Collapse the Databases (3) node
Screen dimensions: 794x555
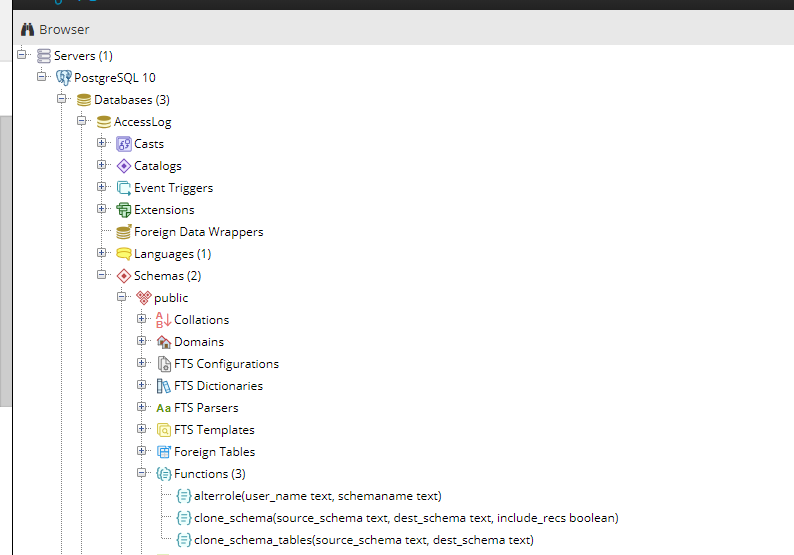[x=62, y=99]
